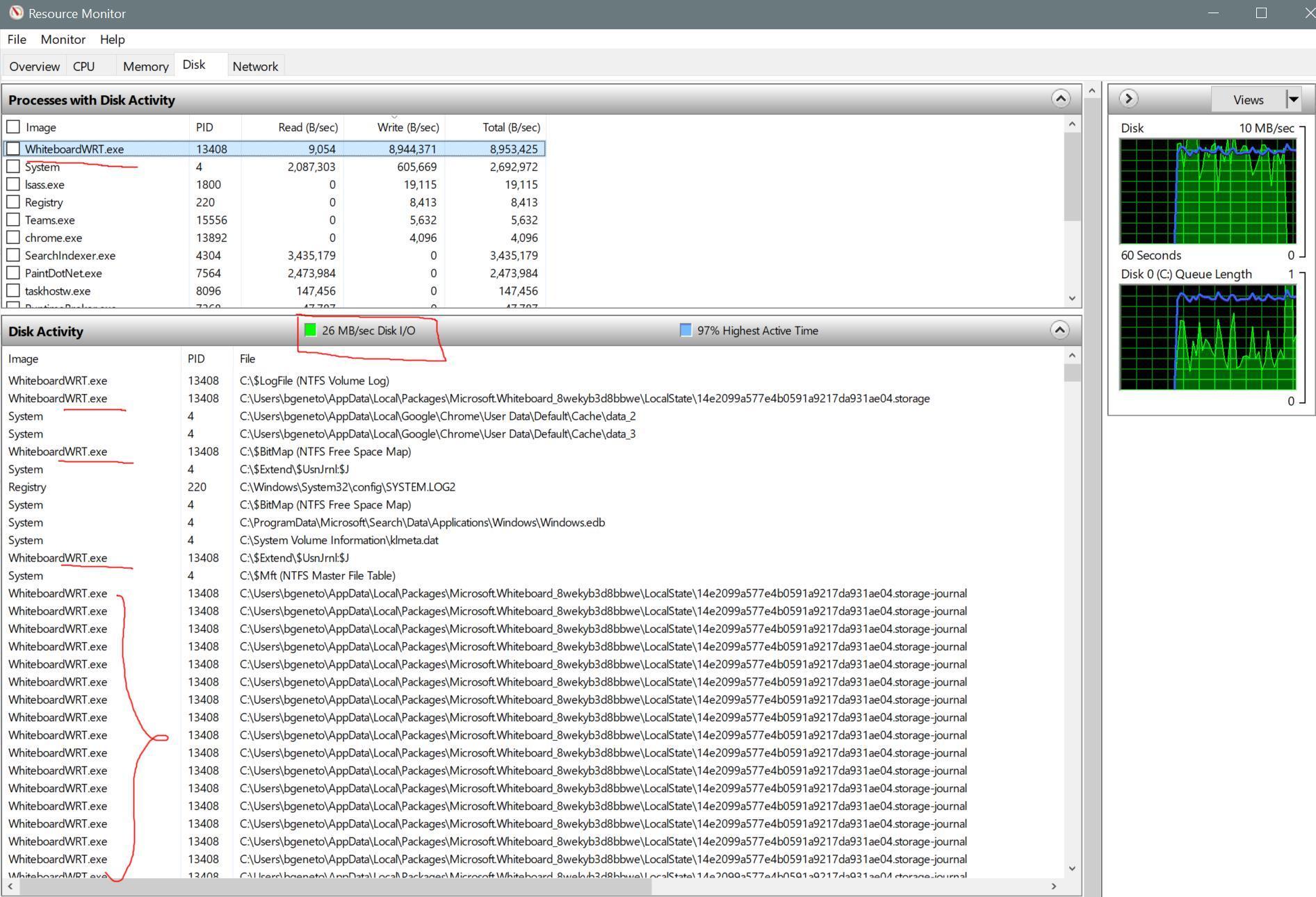The height and width of the screenshot is (897, 1316).
Task: Switch to the Overview tab
Action: tap(34, 66)
